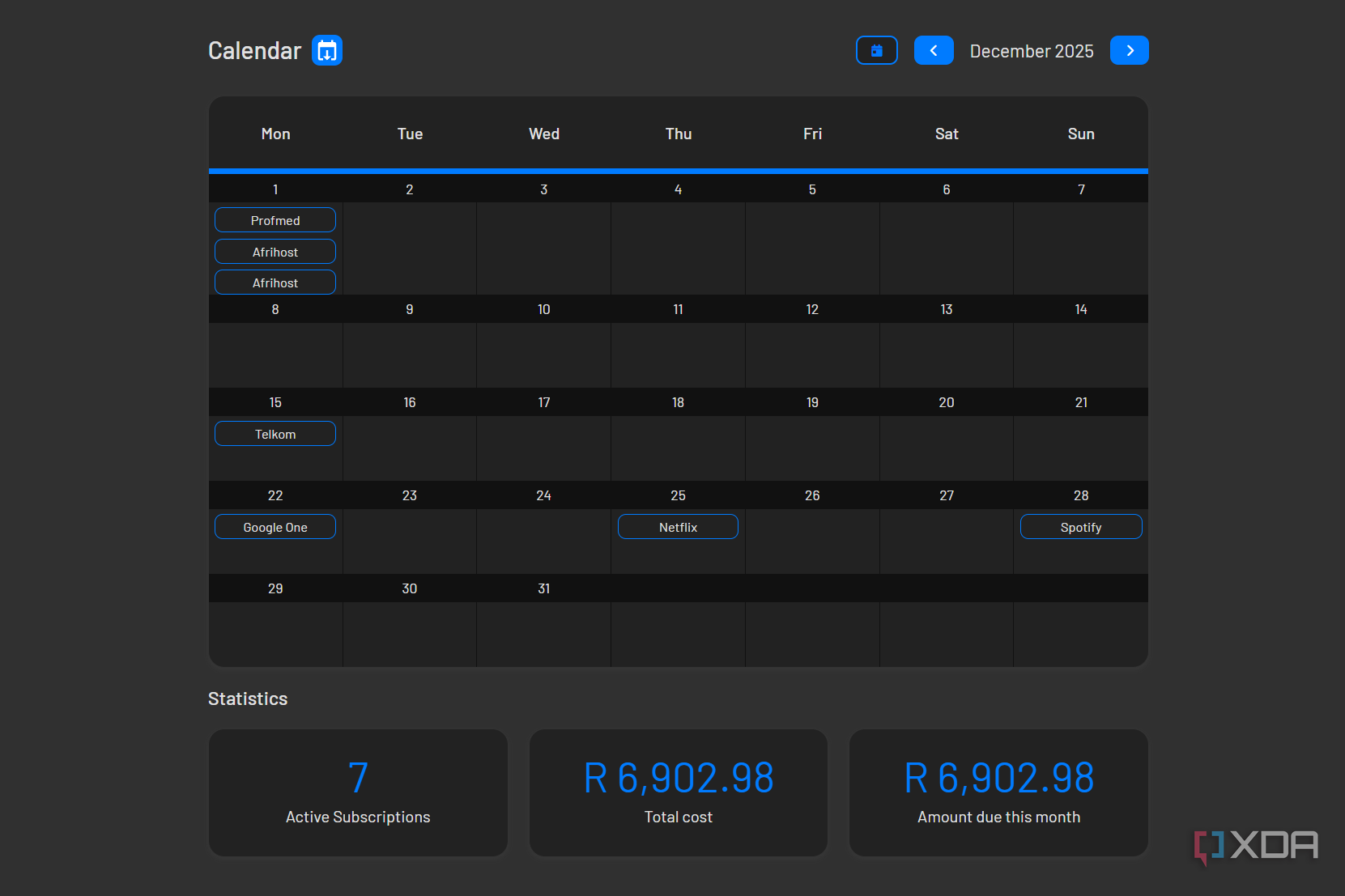Go to the previous month using the left chevron

(x=934, y=50)
